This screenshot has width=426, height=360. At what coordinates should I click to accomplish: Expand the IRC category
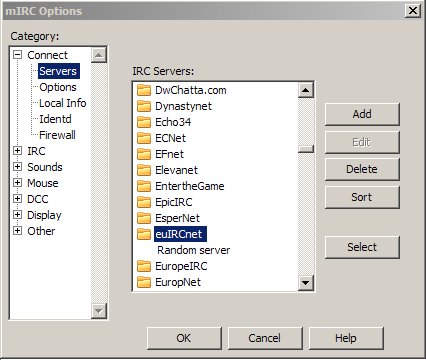pyautogui.click(x=17, y=151)
